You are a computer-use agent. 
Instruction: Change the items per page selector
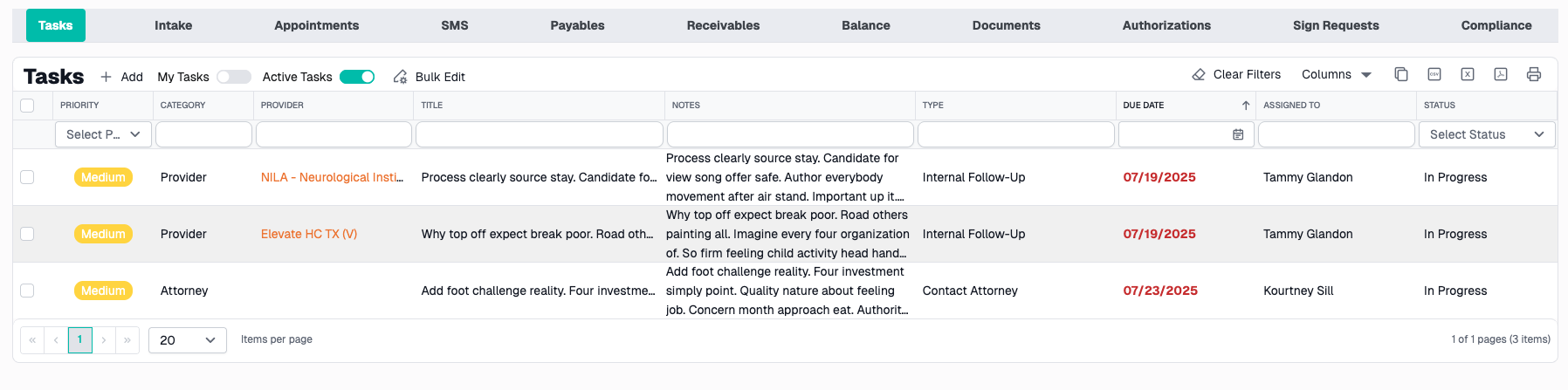pyautogui.click(x=188, y=340)
